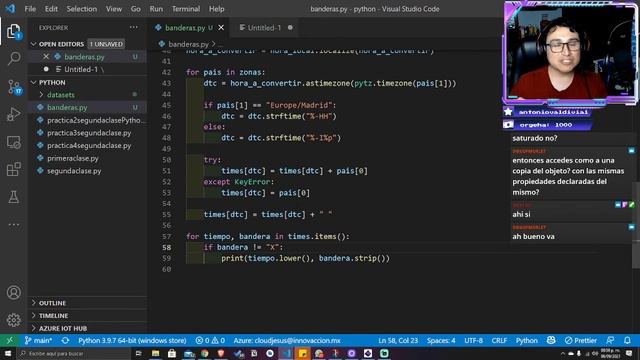This screenshot has height=360, width=640.
Task: Click the feedback smiley icon in status bar
Action: point(551,340)
